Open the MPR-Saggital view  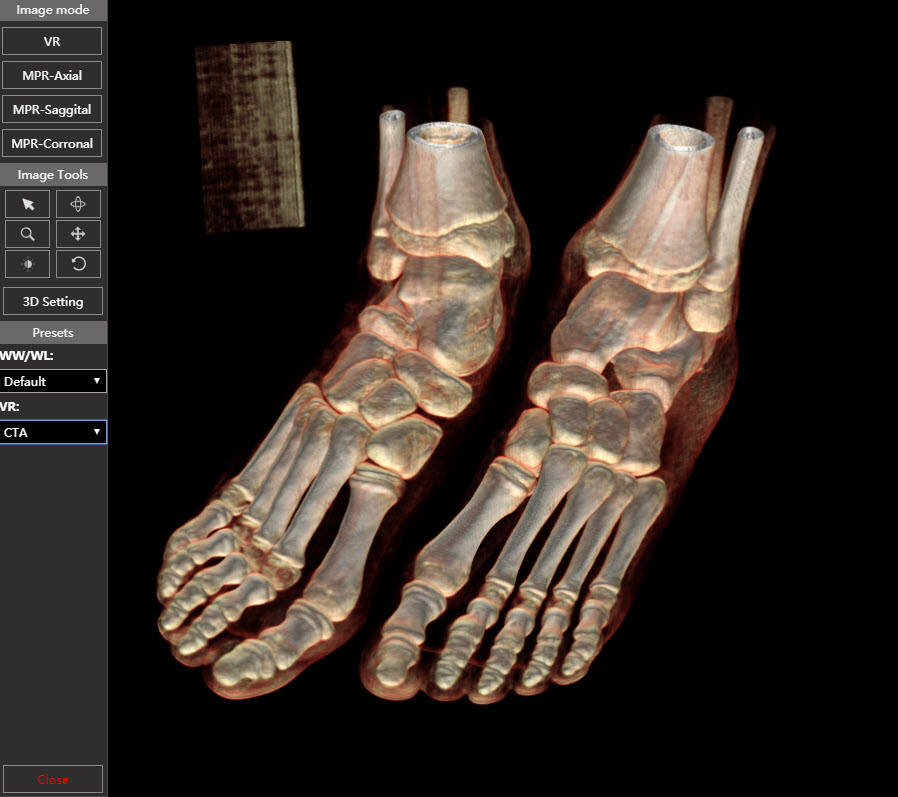pos(52,109)
